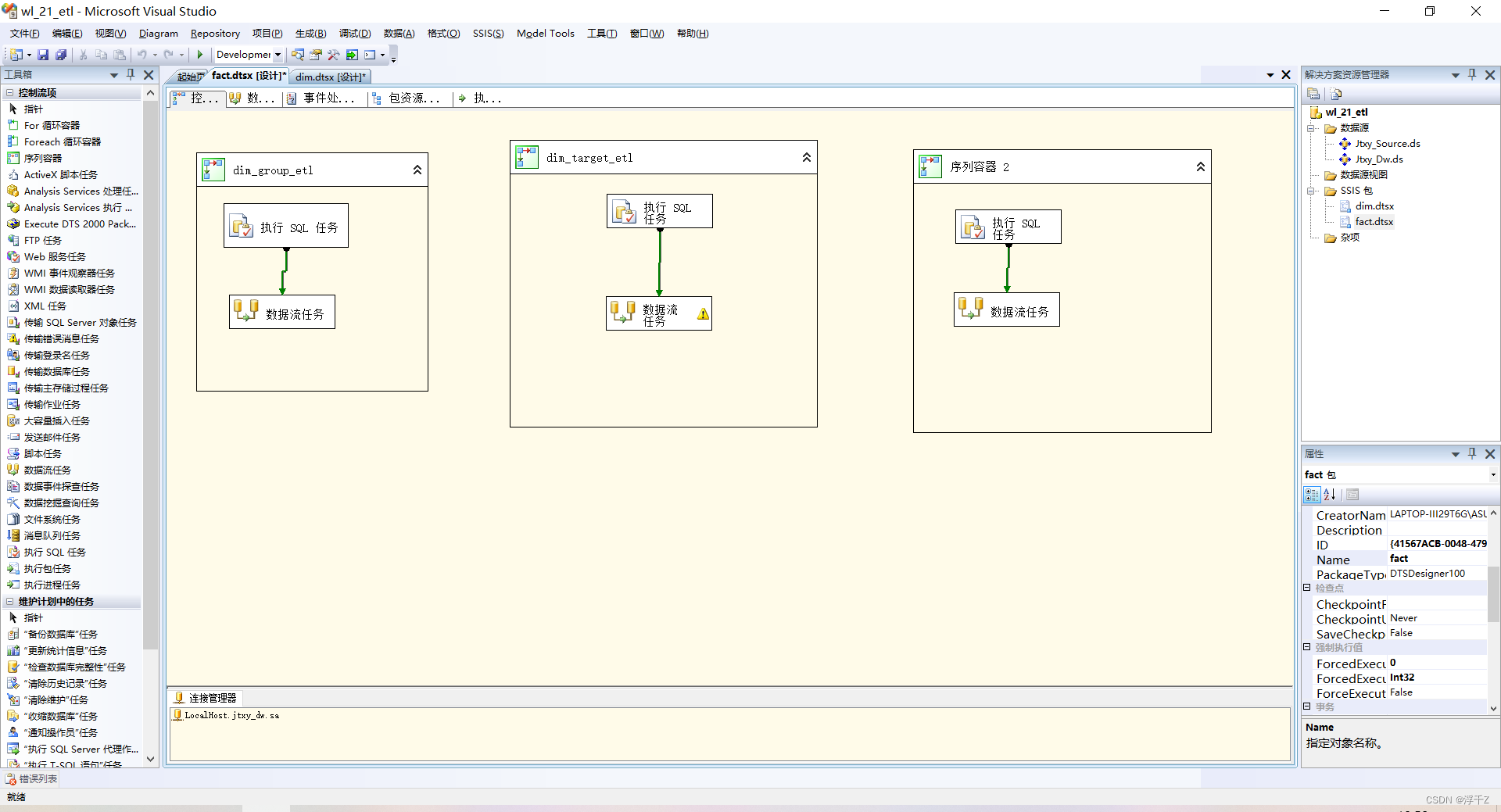Select Execute SQL task in dim_target_etl container
The width and height of the screenshot is (1501, 812).
pyautogui.click(x=660, y=212)
